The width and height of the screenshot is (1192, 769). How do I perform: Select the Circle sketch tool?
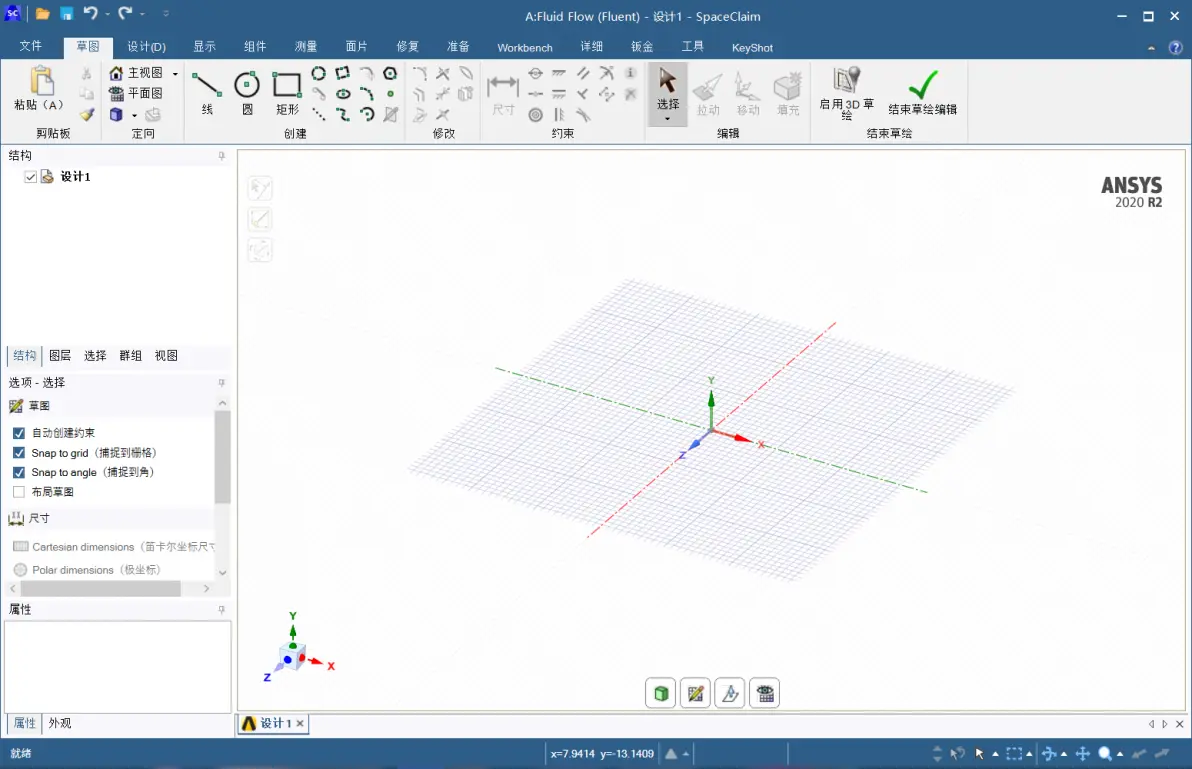[247, 92]
